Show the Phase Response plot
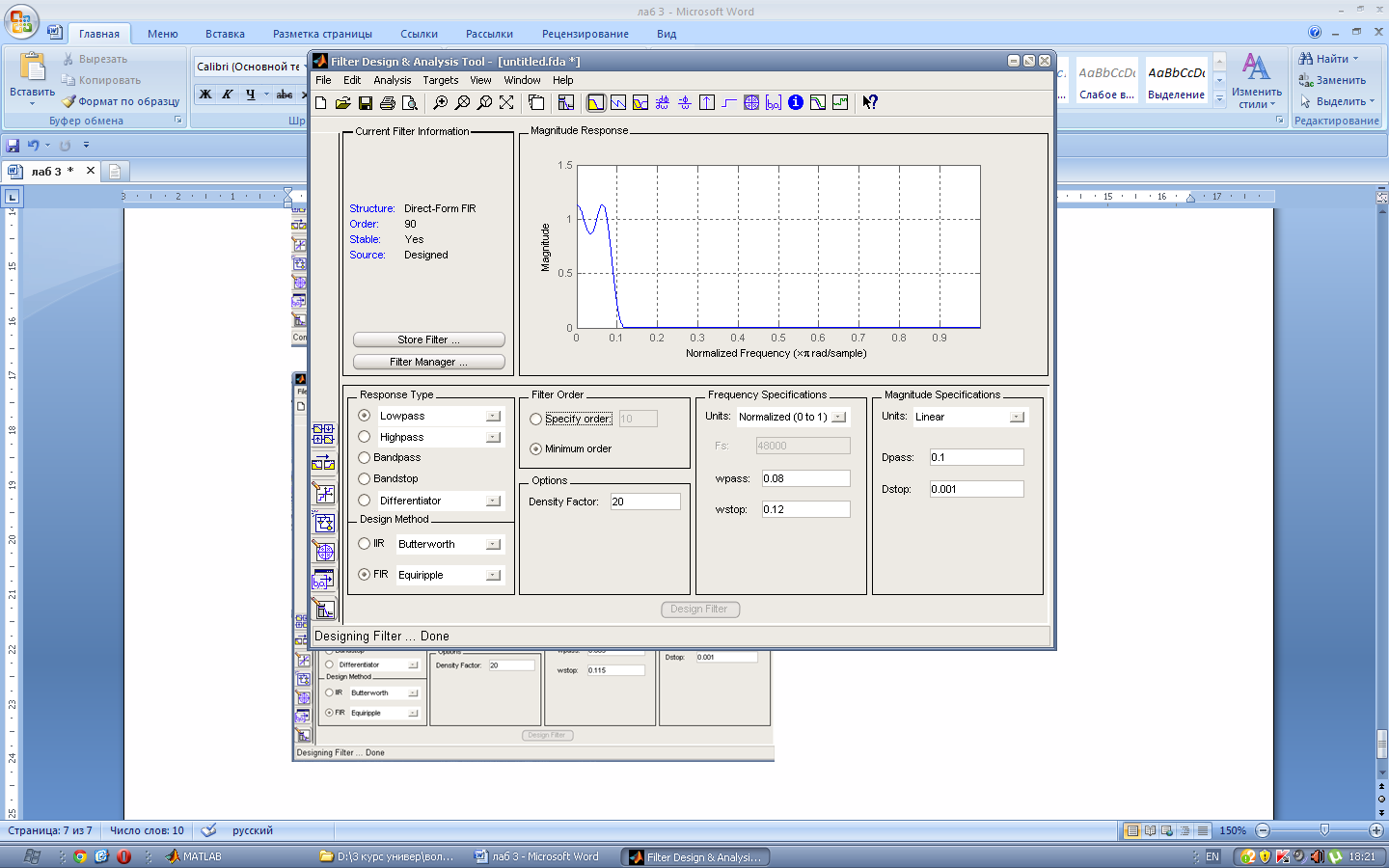1389x868 pixels. pyautogui.click(x=618, y=102)
